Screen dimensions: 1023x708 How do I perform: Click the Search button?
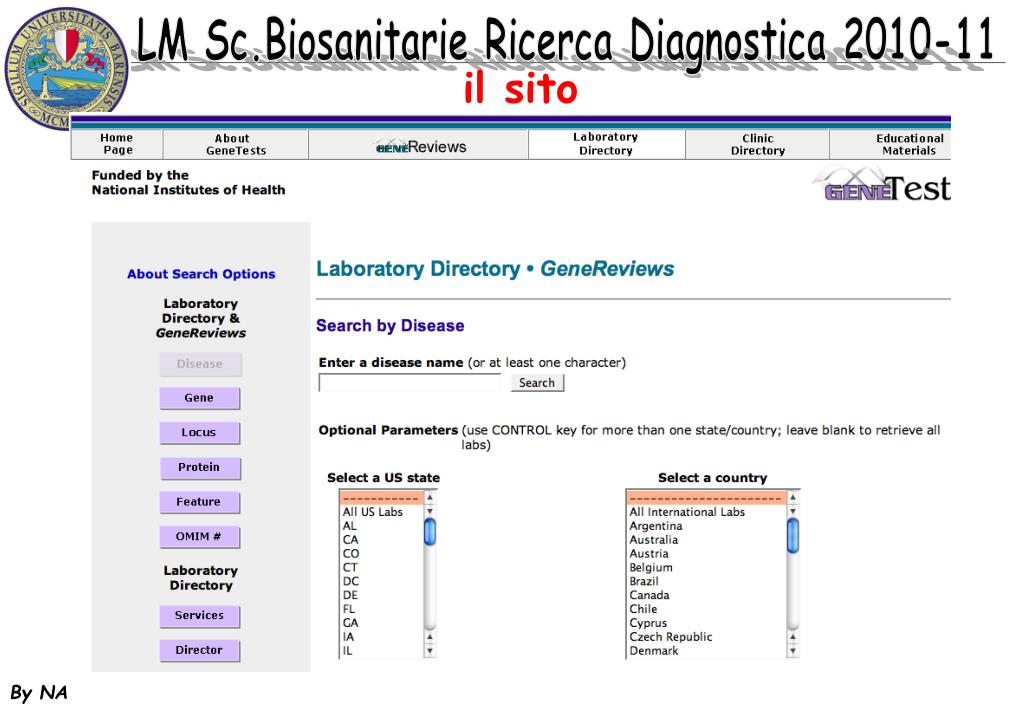click(x=537, y=383)
